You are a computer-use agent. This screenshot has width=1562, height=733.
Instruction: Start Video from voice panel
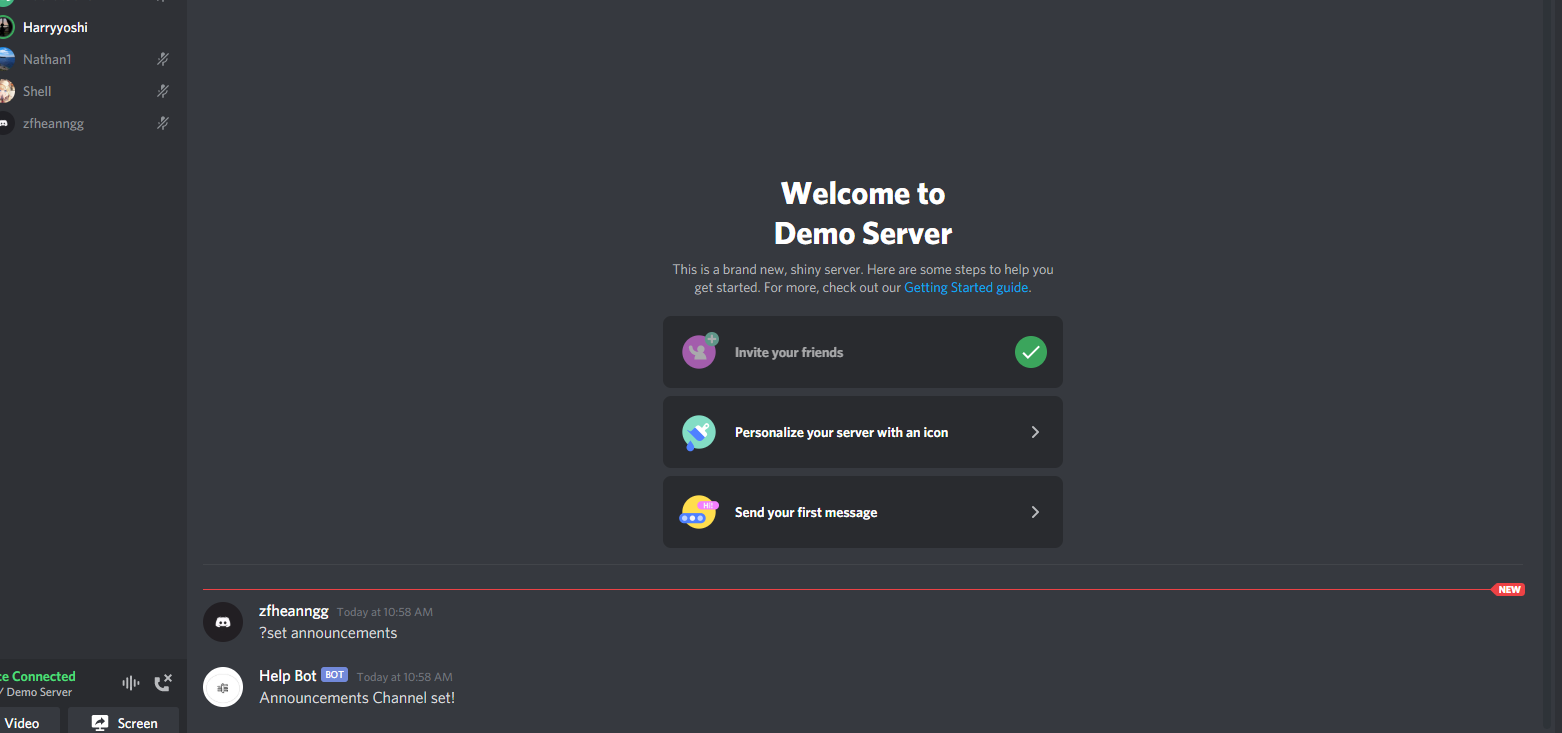pyautogui.click(x=29, y=722)
